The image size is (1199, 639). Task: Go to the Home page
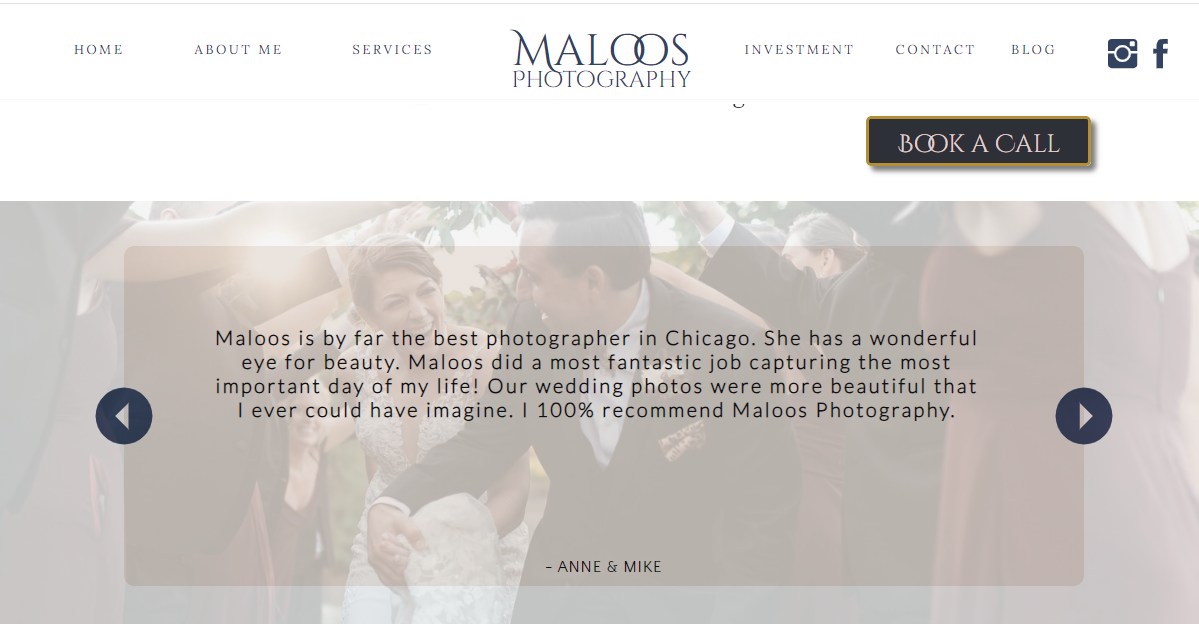[x=99, y=50]
